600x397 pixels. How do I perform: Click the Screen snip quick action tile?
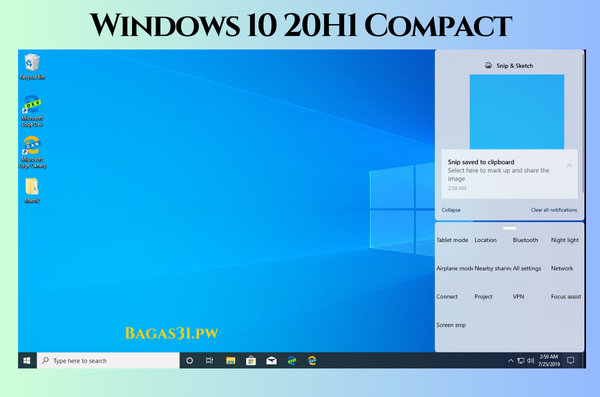[451, 325]
